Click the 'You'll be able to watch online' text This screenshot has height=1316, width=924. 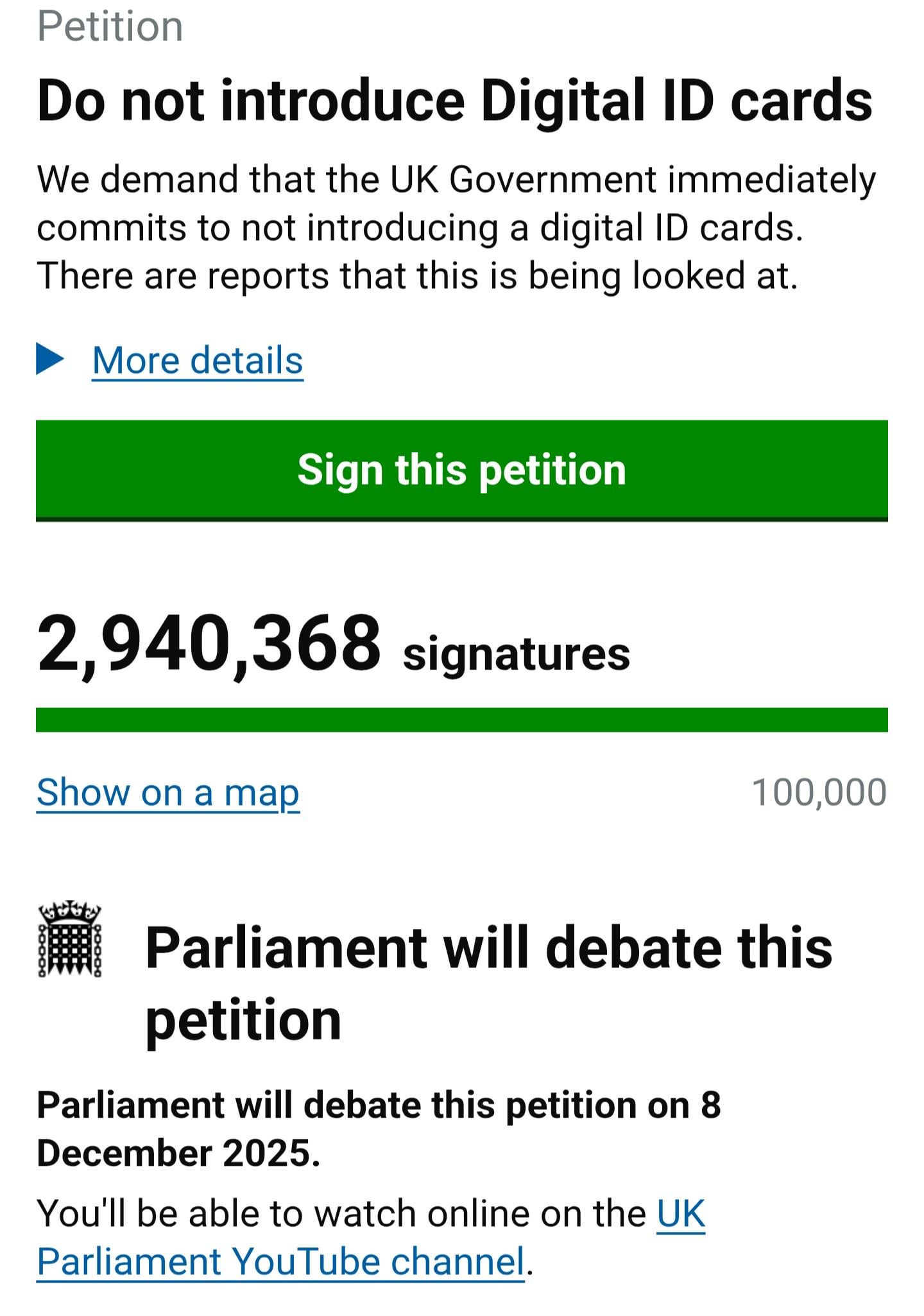point(340,1213)
